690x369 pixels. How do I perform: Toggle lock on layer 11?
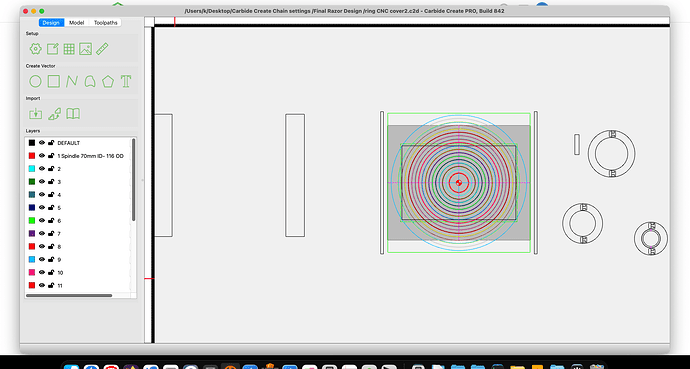click(x=51, y=285)
